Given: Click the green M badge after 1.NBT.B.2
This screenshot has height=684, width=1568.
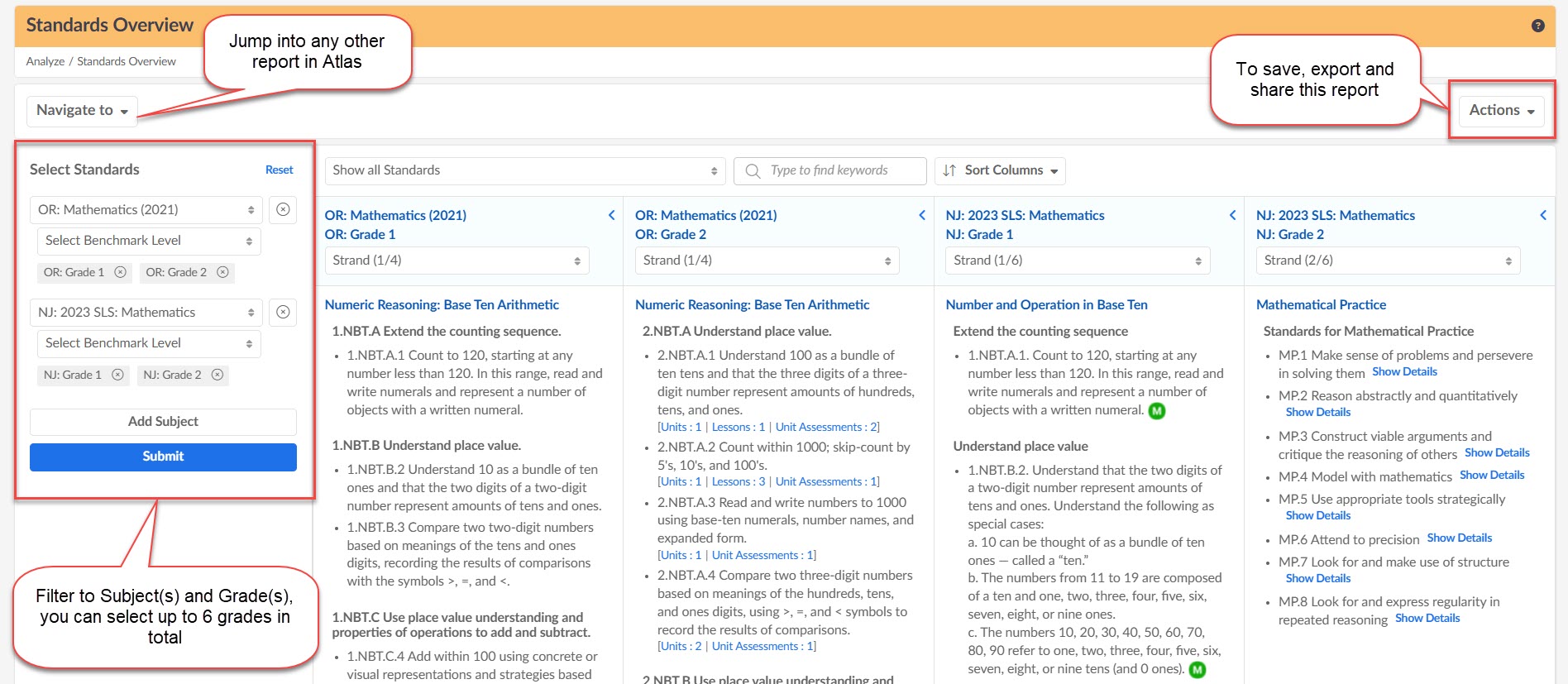Looking at the screenshot, I should [x=1198, y=670].
